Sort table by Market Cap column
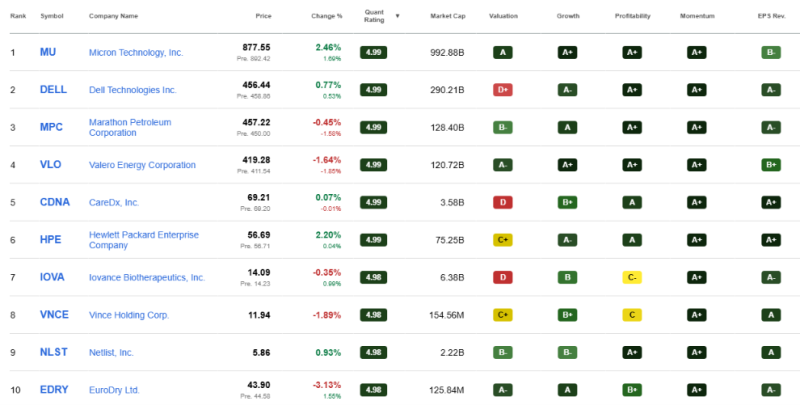The width and height of the screenshot is (800, 405). tap(447, 16)
